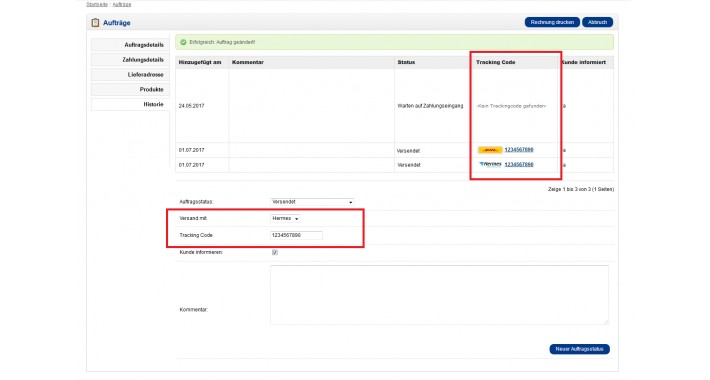Click the DHL carrier logo
The image size is (710, 380).
(x=489, y=150)
